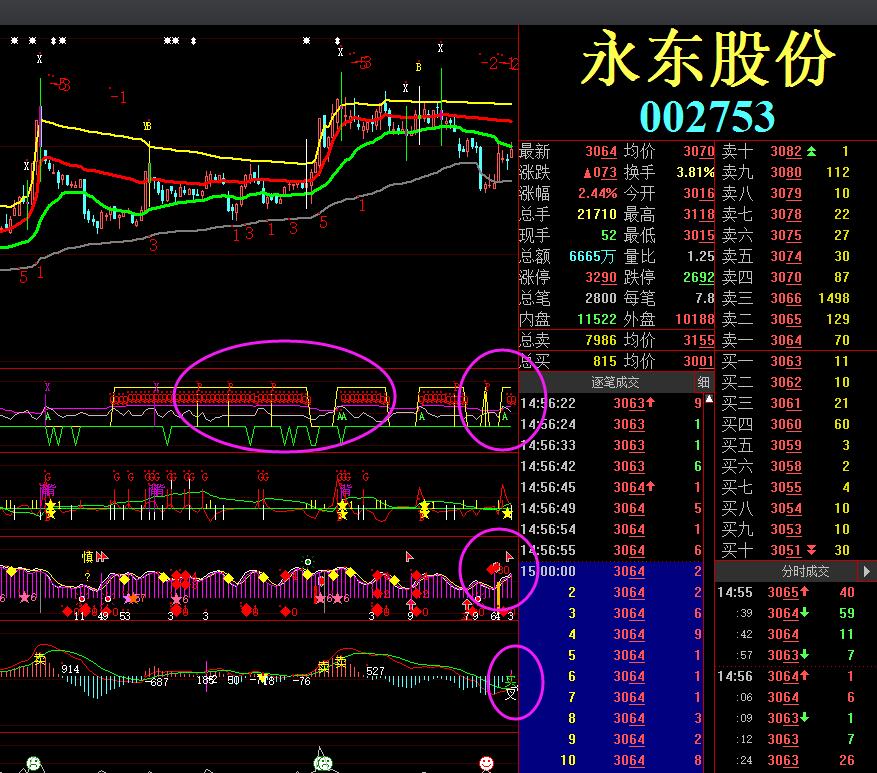Screen dimensions: 877x773
Task: Click 买一 price 3063
Action: pyautogui.click(x=786, y=361)
